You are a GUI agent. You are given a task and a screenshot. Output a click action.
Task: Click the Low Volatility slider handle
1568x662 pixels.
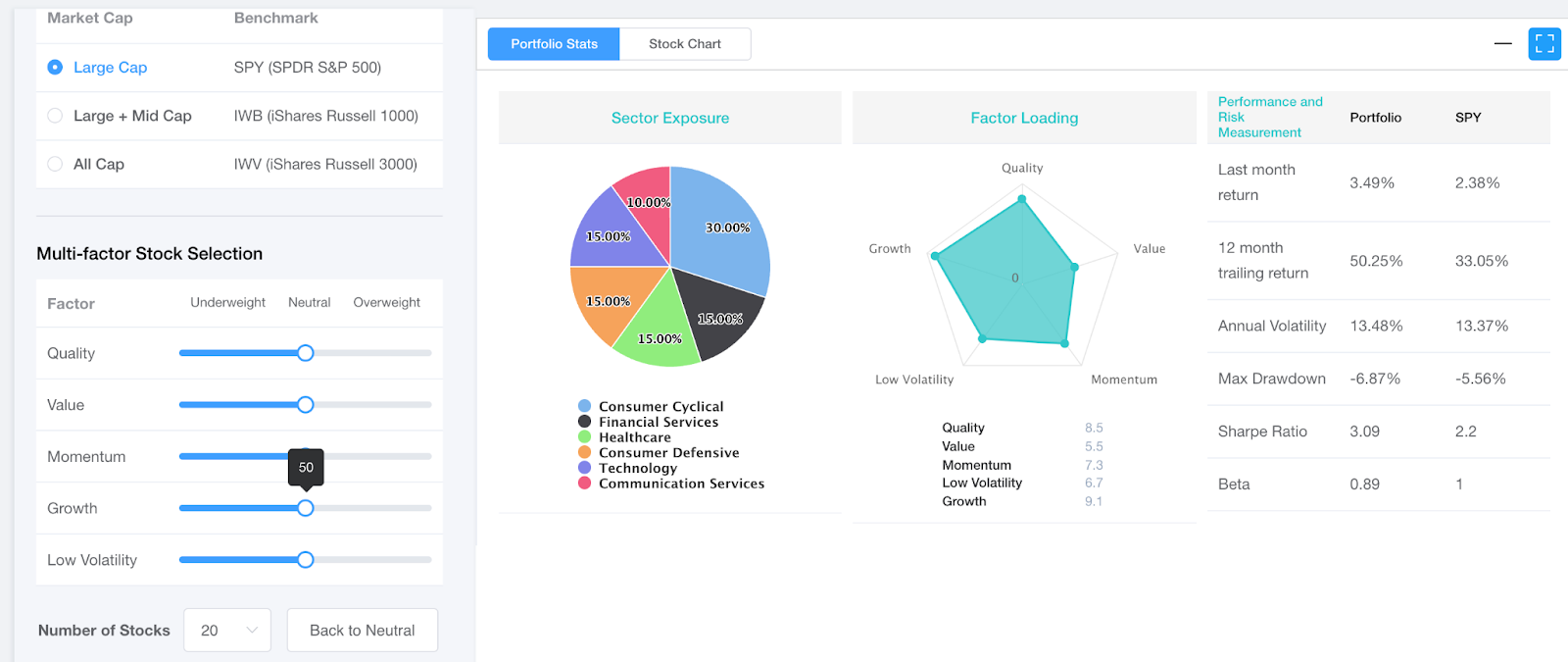pyautogui.click(x=306, y=560)
